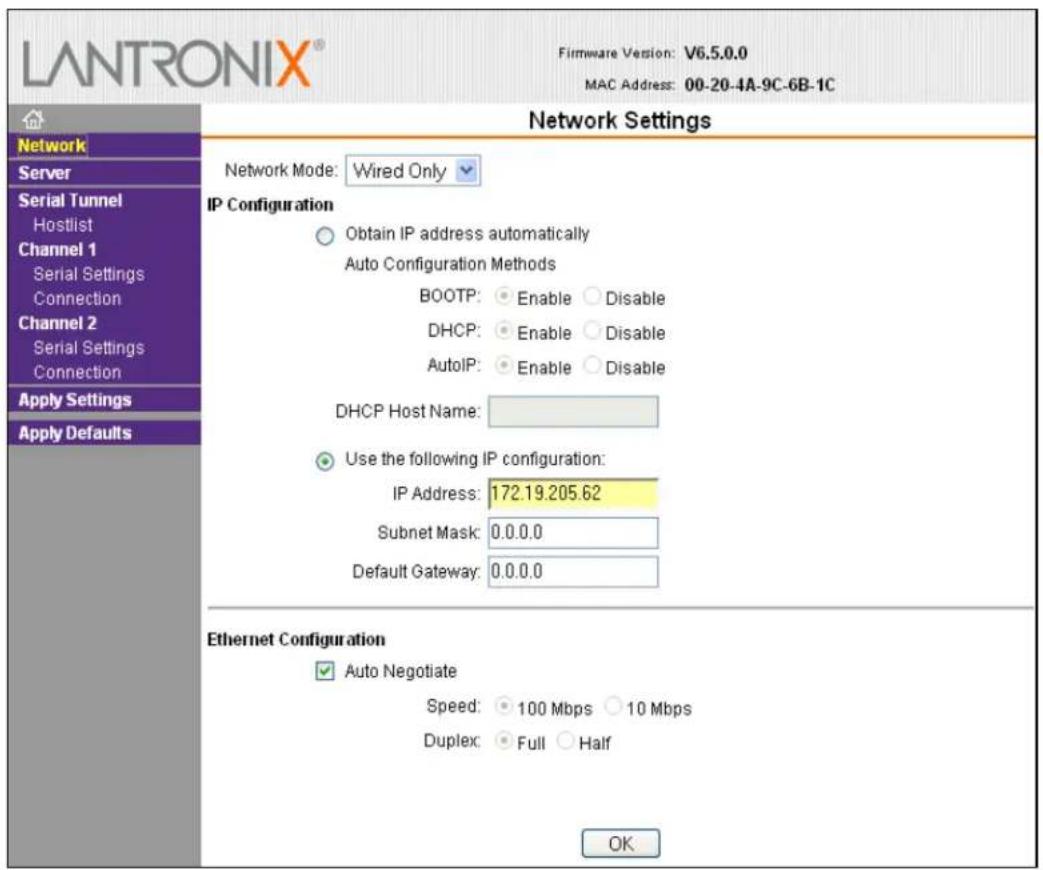Open Connection under Channel 1

(77, 299)
